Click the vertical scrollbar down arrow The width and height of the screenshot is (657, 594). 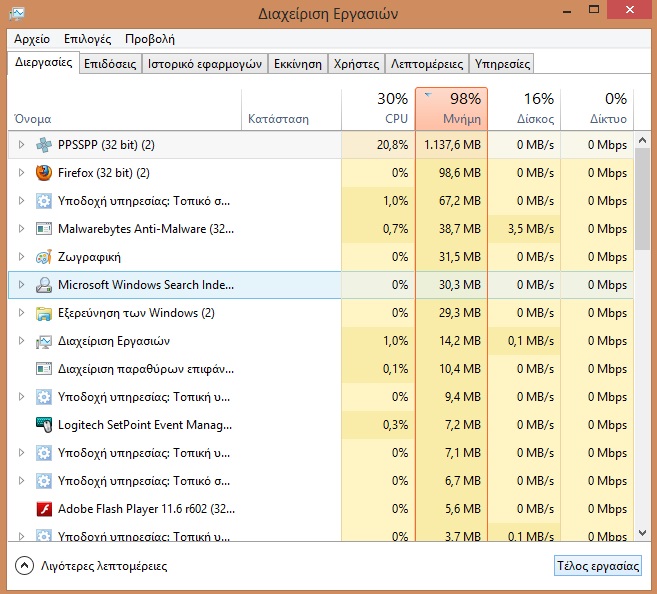[642, 533]
